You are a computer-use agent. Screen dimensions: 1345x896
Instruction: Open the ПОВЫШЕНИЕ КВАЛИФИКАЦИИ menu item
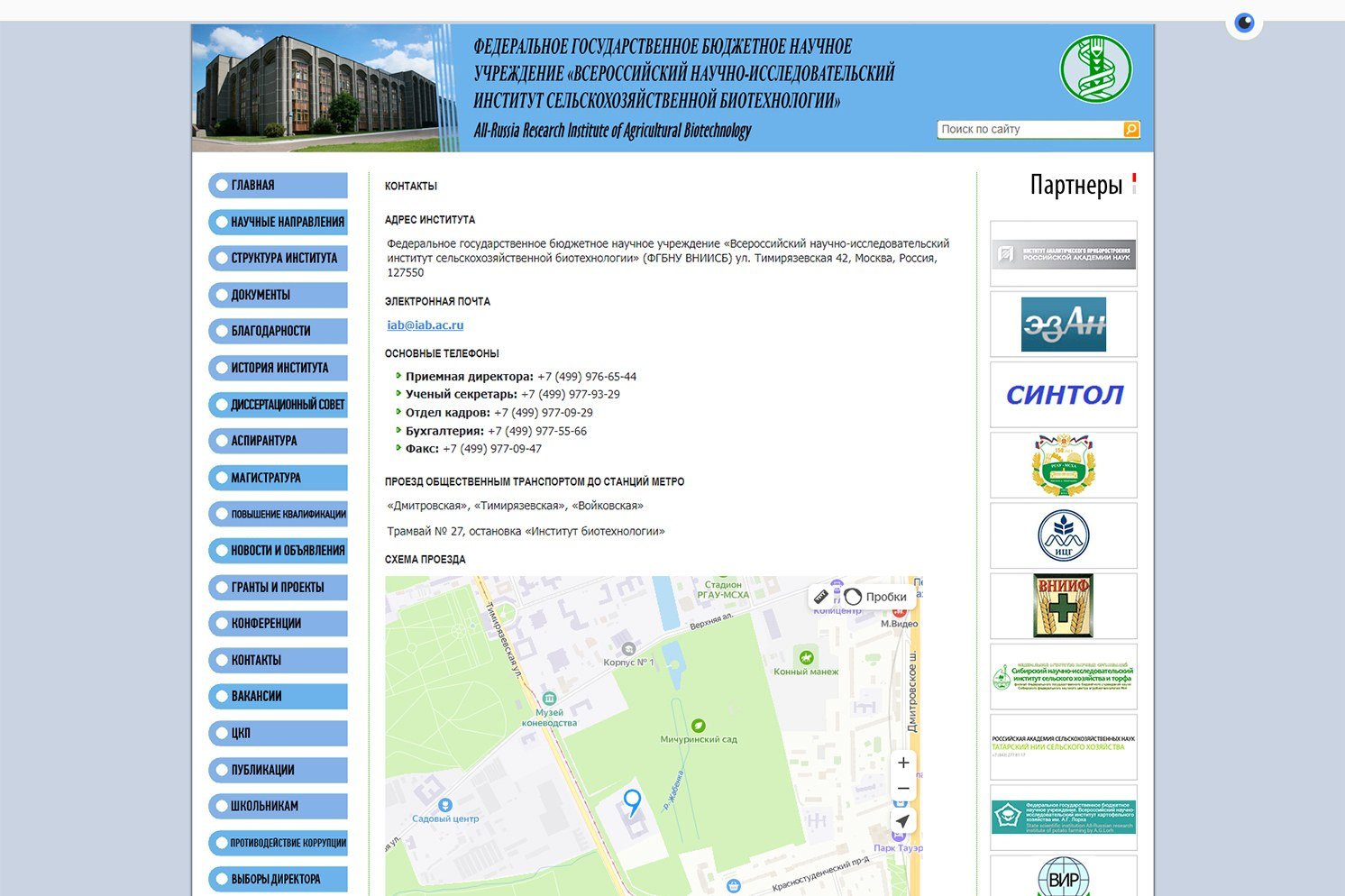[278, 514]
